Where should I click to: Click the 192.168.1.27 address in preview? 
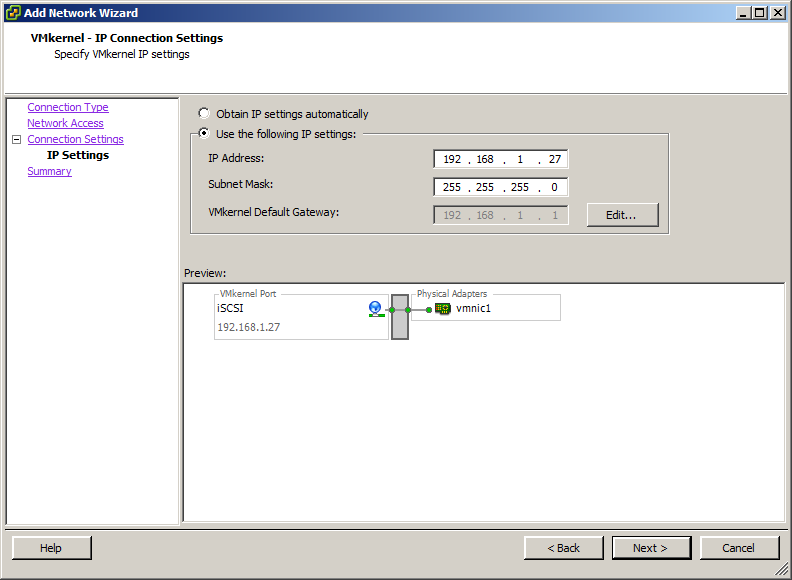249,327
